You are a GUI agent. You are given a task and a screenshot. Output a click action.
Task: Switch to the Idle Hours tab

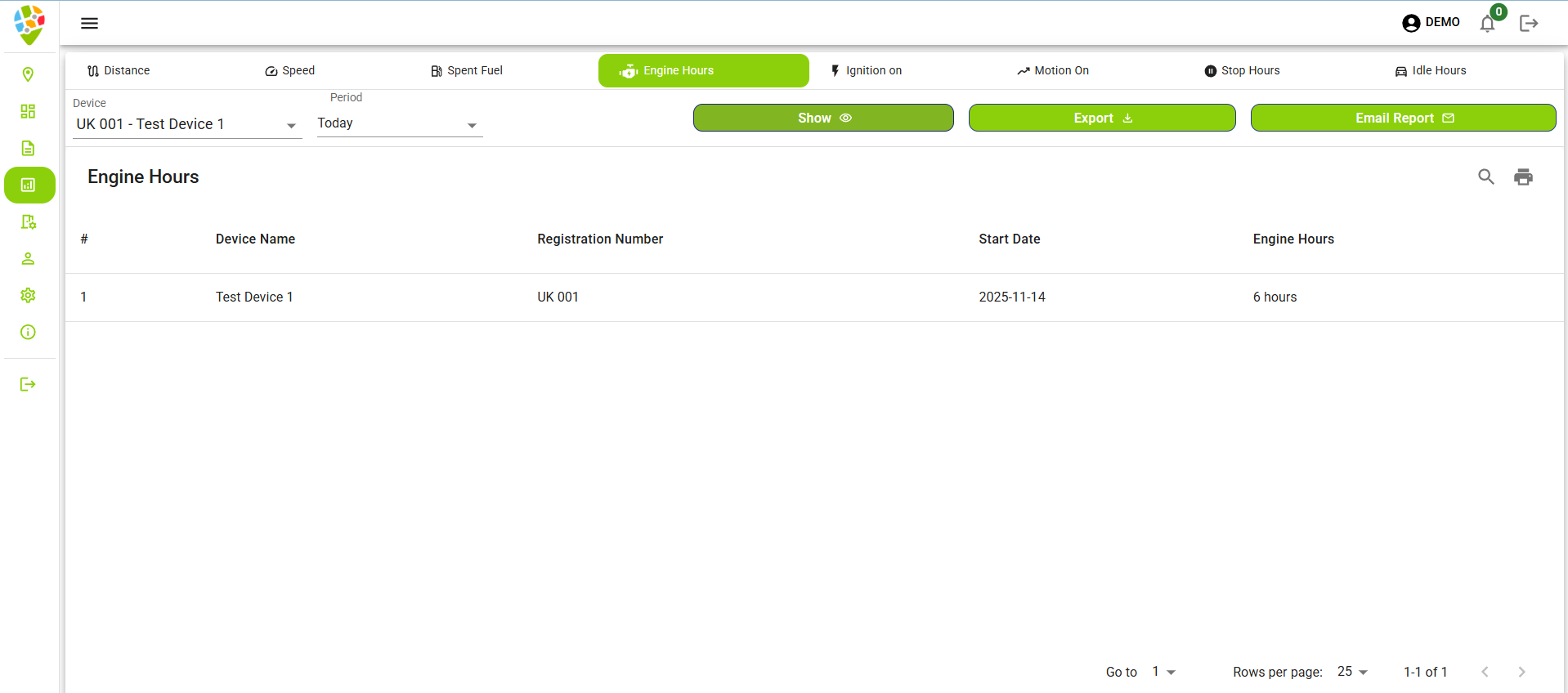tap(1430, 71)
